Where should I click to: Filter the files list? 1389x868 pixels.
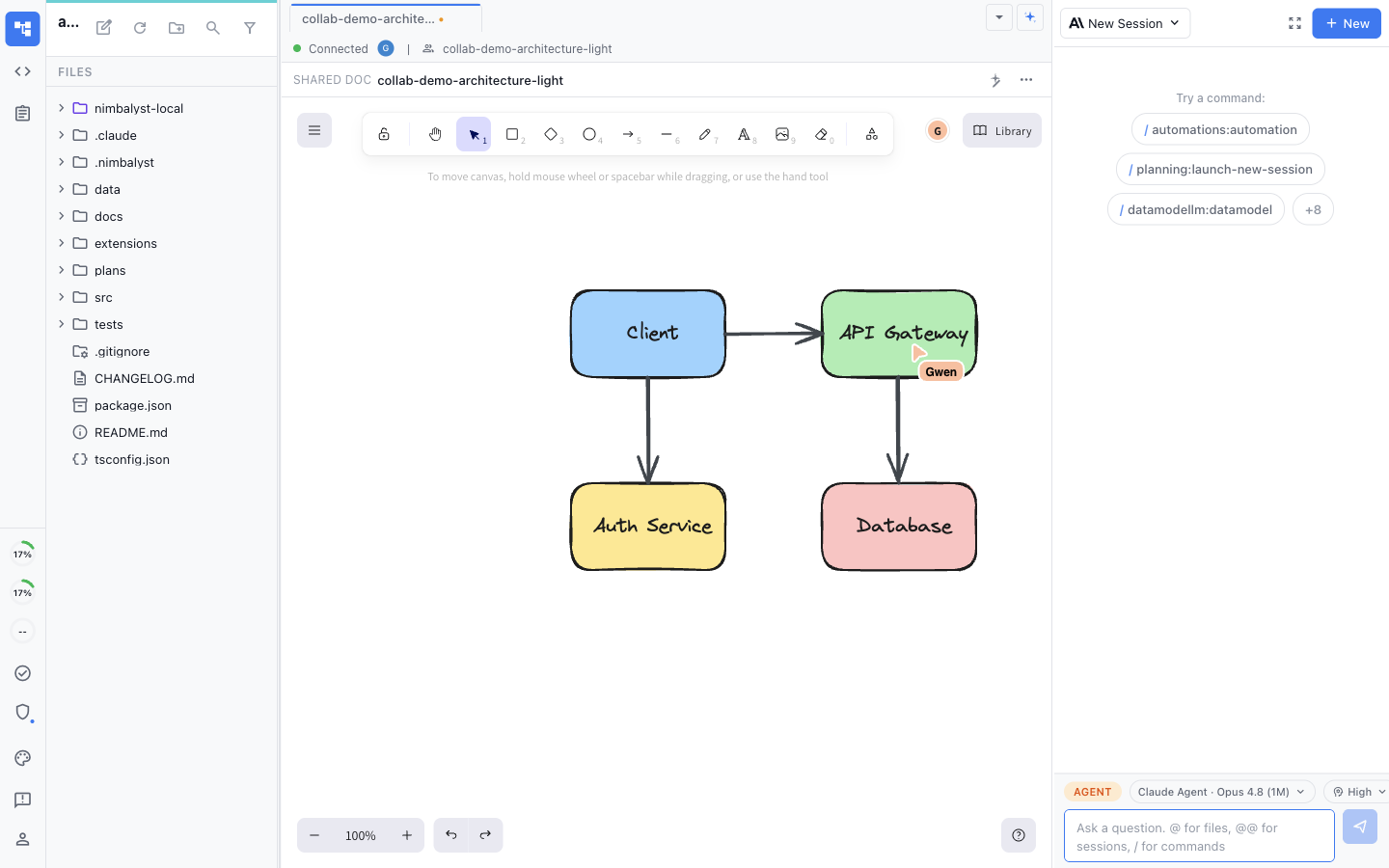point(250,28)
